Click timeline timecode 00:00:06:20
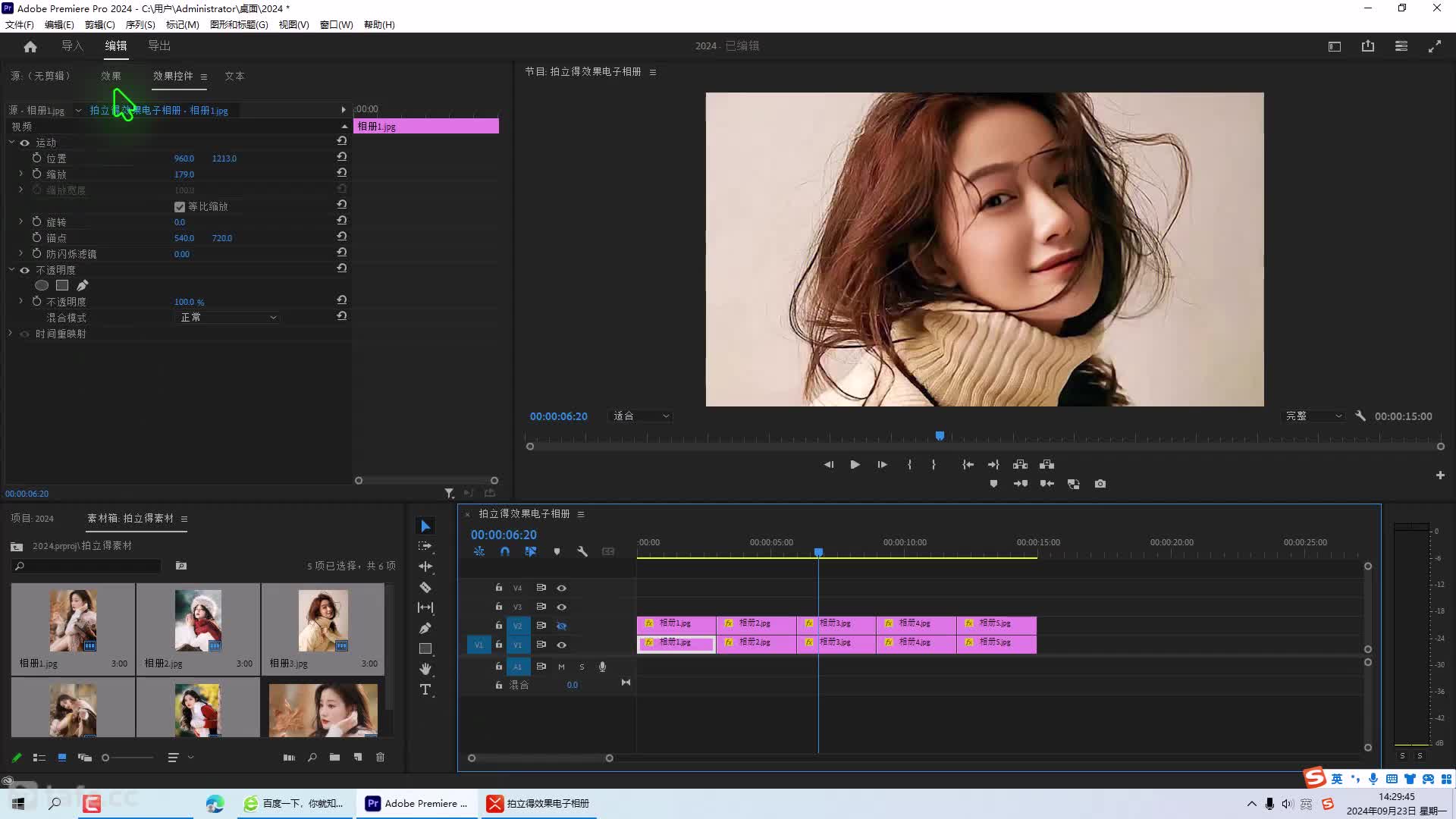 (x=504, y=535)
